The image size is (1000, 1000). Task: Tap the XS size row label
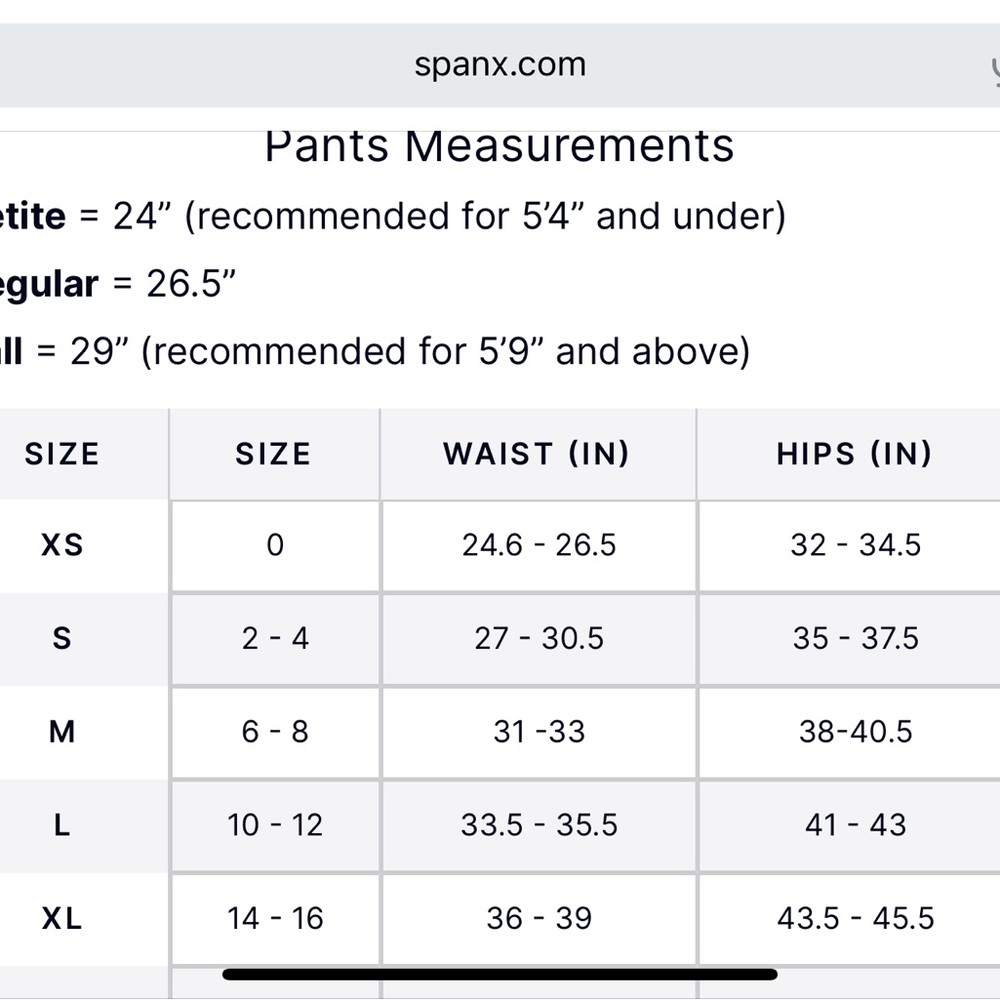pos(62,545)
